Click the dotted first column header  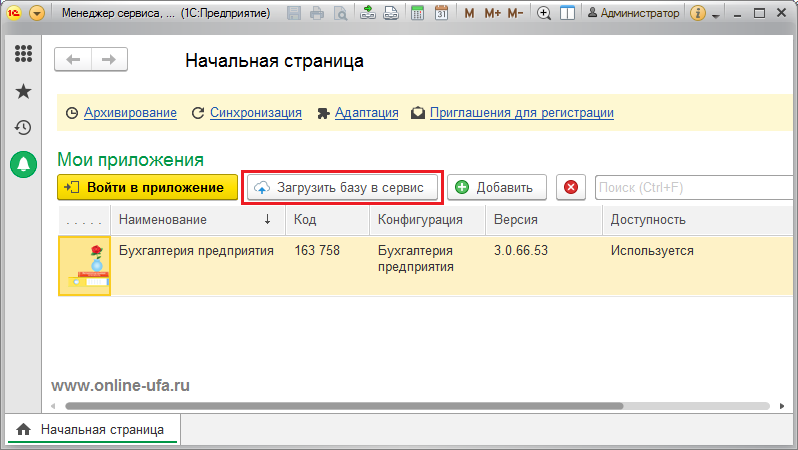84,220
